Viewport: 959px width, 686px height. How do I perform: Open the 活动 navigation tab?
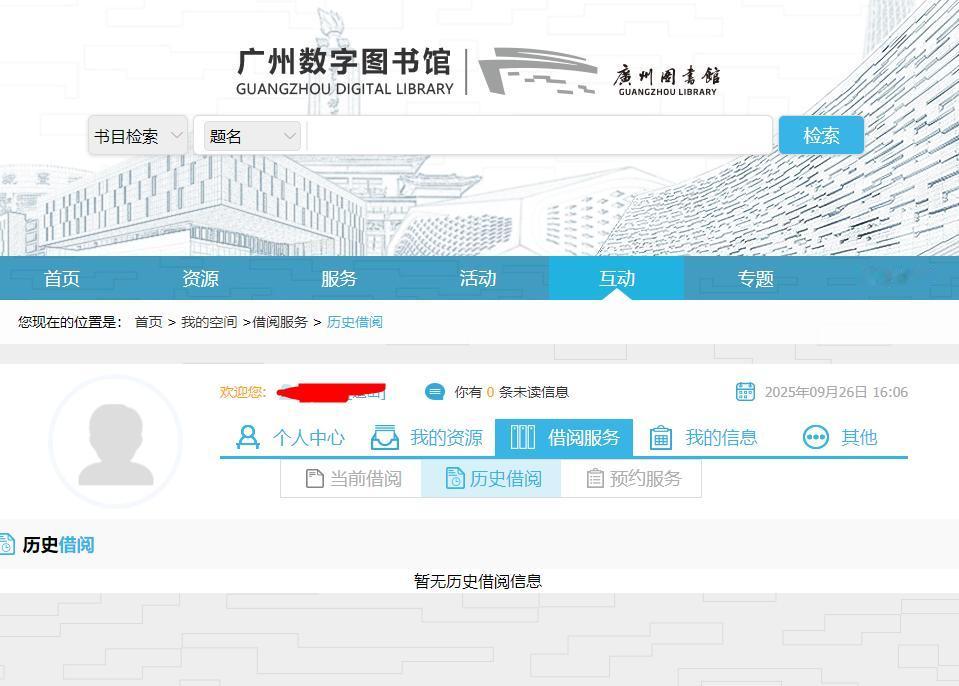478,279
